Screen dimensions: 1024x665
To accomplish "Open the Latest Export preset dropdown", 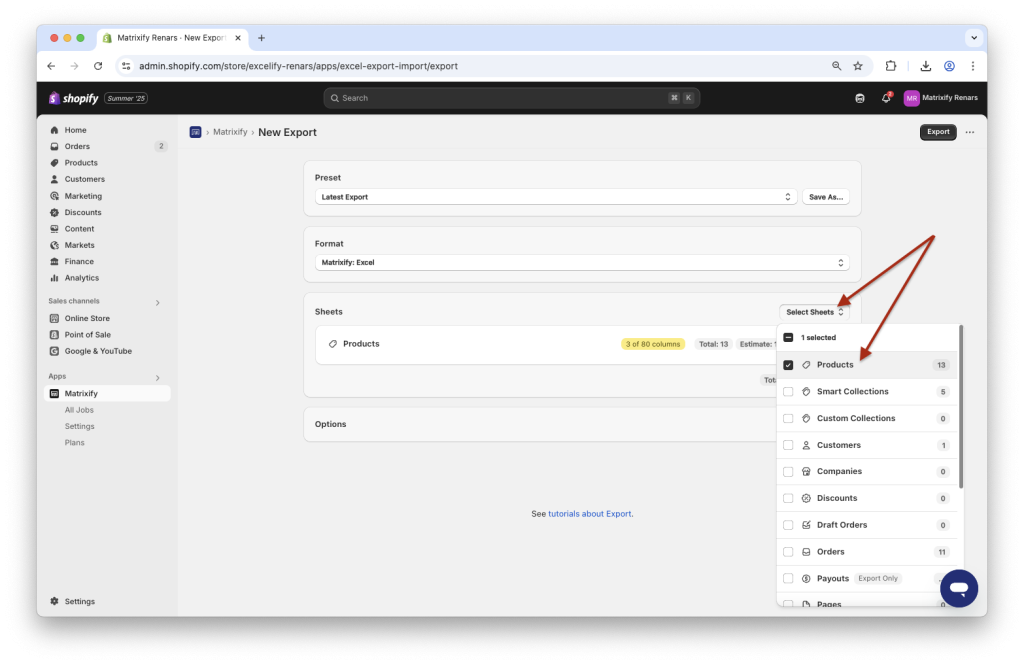I will coord(555,196).
